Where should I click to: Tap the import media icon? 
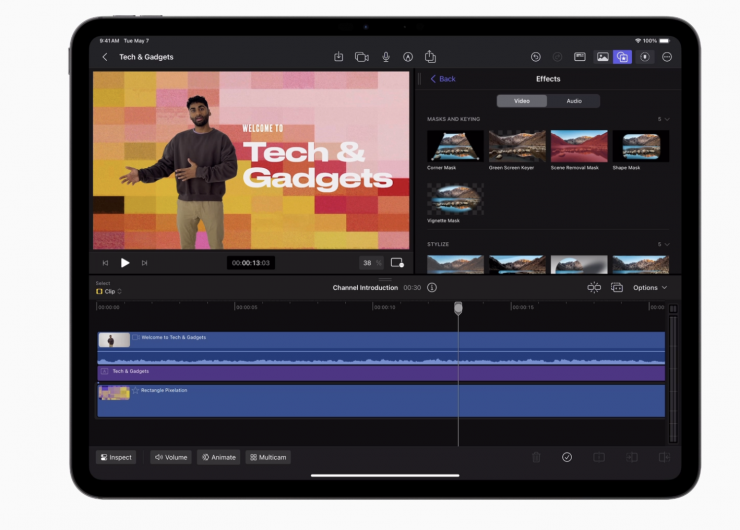(x=339, y=57)
